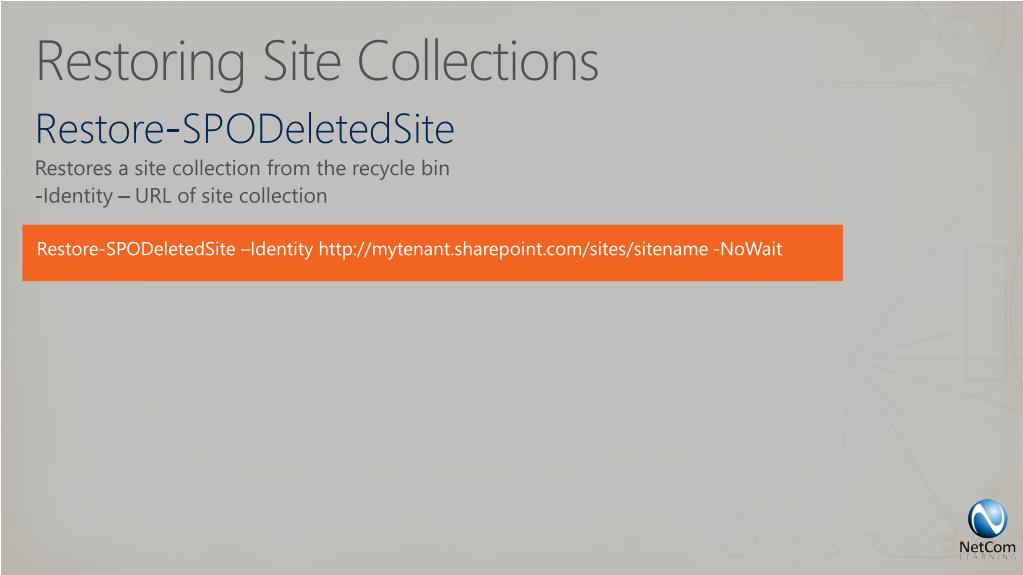Viewport: 1023px width, 575px height.
Task: Click the –Identity parameter in orange box
Action: tap(277, 249)
